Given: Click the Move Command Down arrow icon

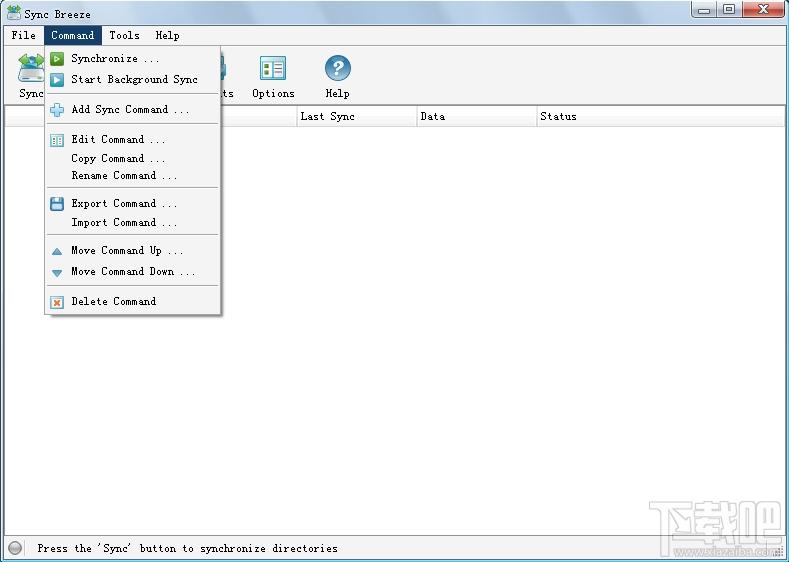Looking at the screenshot, I should tap(57, 273).
